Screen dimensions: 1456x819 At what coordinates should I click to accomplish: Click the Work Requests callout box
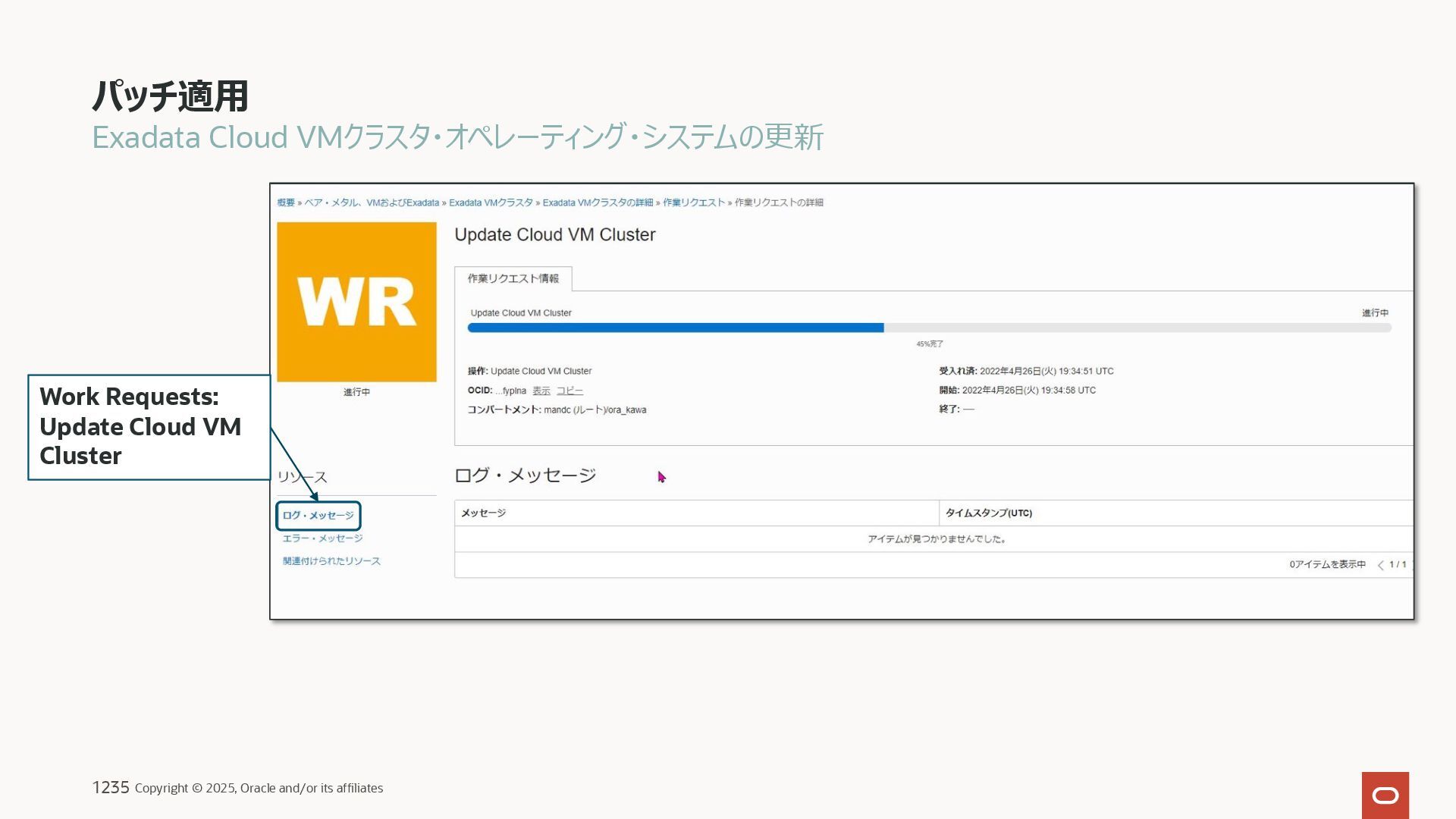pyautogui.click(x=149, y=427)
